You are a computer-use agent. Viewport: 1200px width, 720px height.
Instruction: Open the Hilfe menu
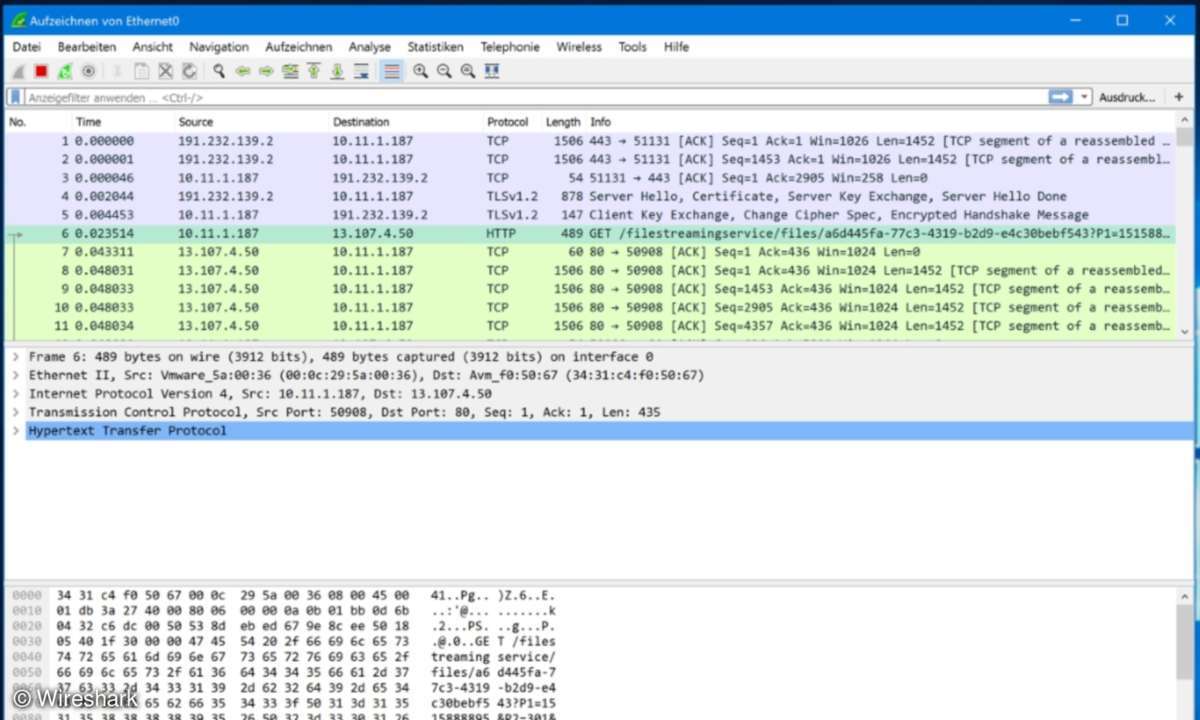coord(677,47)
